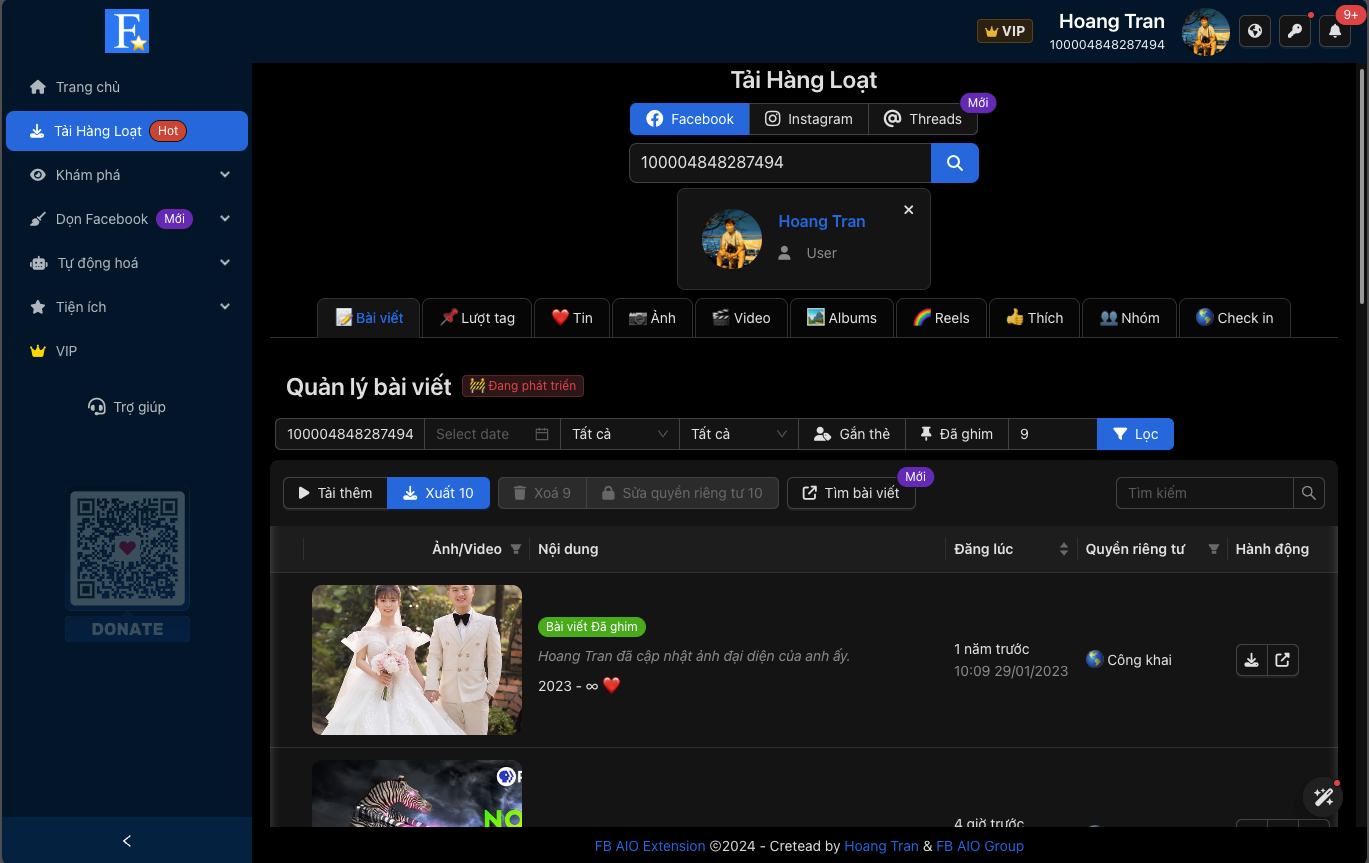Click the search icon beside Tìm kiếm field
The height and width of the screenshot is (863, 1369).
(x=1308, y=493)
